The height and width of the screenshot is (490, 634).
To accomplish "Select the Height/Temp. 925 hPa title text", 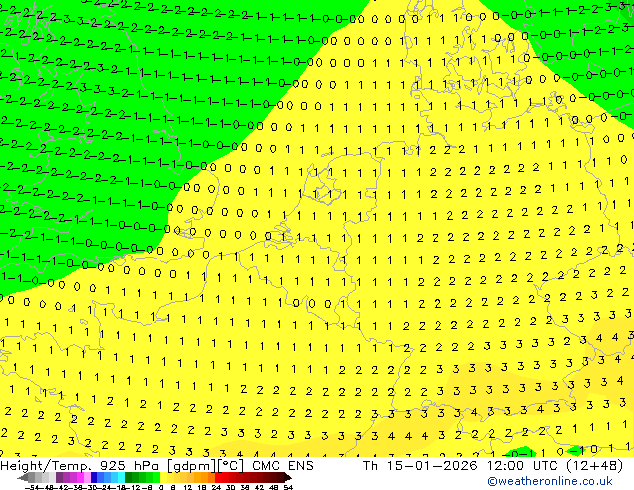I will tap(81, 466).
